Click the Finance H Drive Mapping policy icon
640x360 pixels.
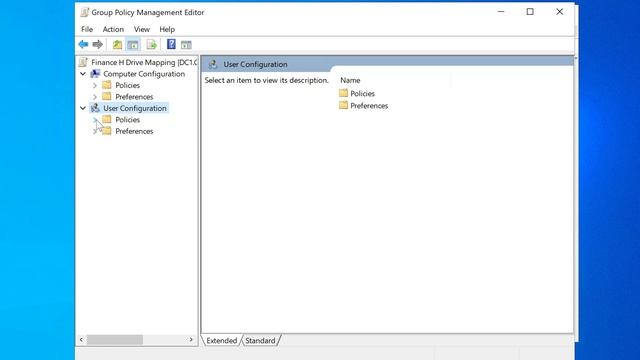(83, 62)
